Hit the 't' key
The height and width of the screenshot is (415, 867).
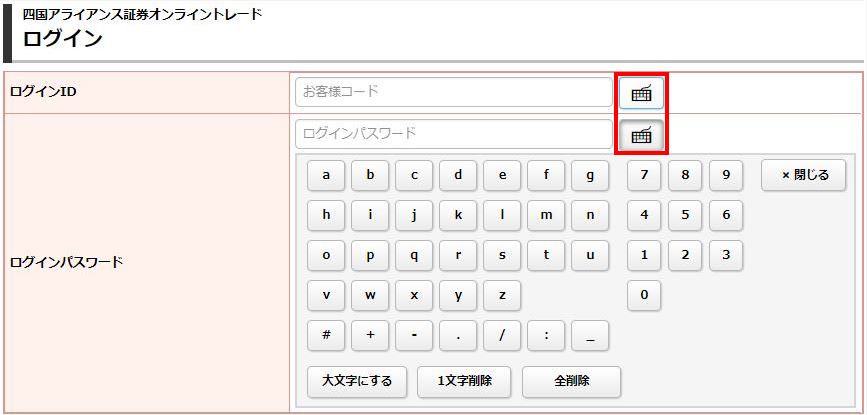[546, 255]
